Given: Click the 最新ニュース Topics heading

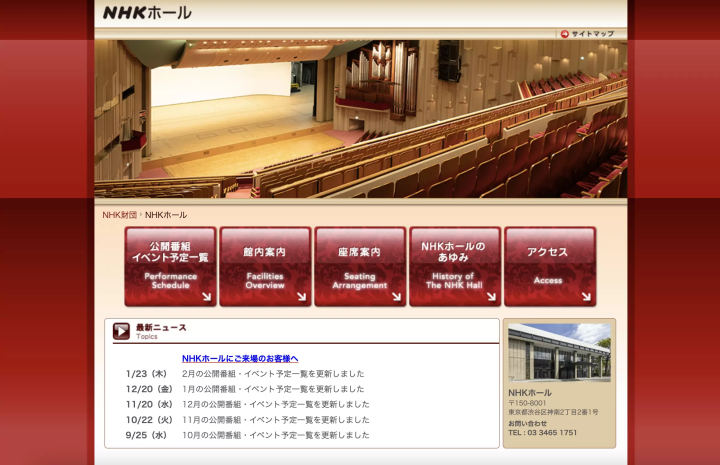Looking at the screenshot, I should point(161,331).
